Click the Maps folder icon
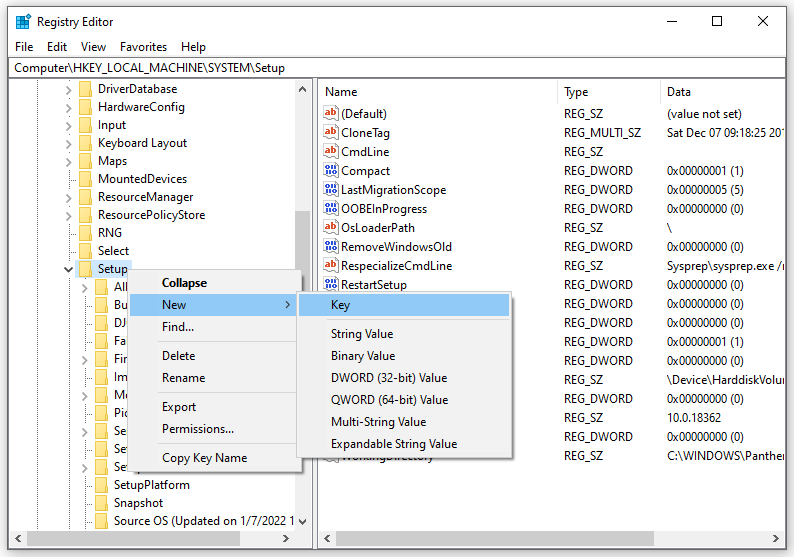Image resolution: width=794 pixels, height=557 pixels. [x=86, y=161]
